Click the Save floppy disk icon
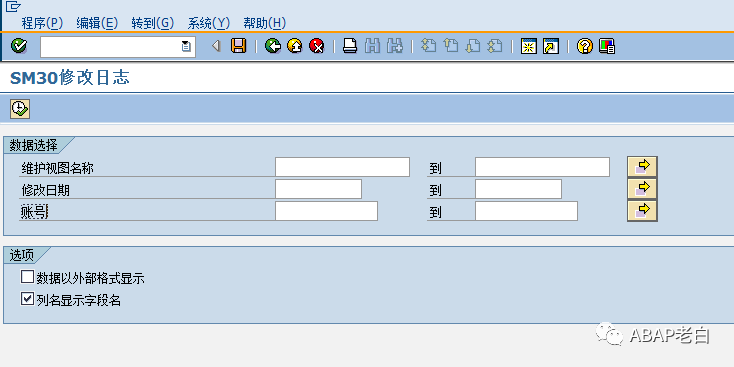Viewport: 734px width, 367px height. (238, 46)
